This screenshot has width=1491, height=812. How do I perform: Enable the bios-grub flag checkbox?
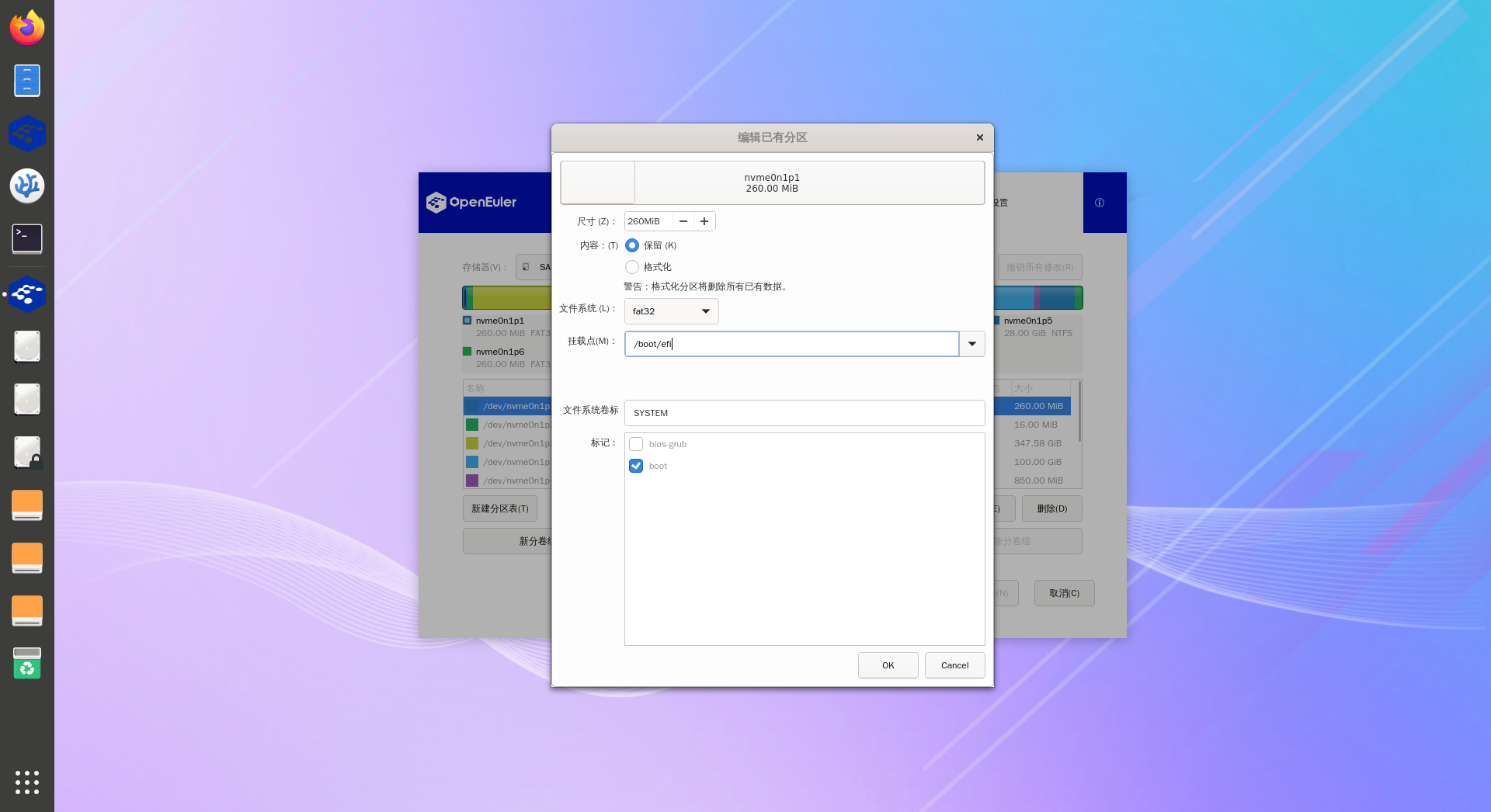pyautogui.click(x=636, y=444)
